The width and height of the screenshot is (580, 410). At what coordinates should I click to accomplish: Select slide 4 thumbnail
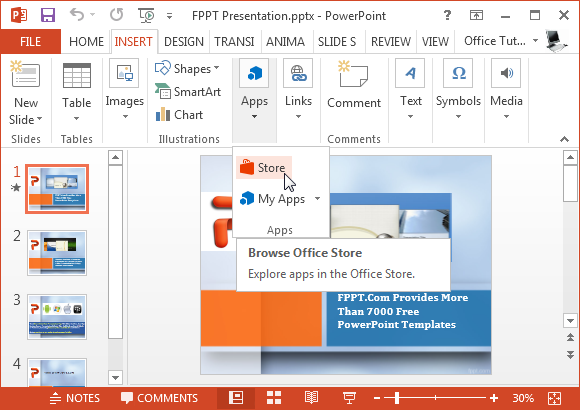(57, 373)
